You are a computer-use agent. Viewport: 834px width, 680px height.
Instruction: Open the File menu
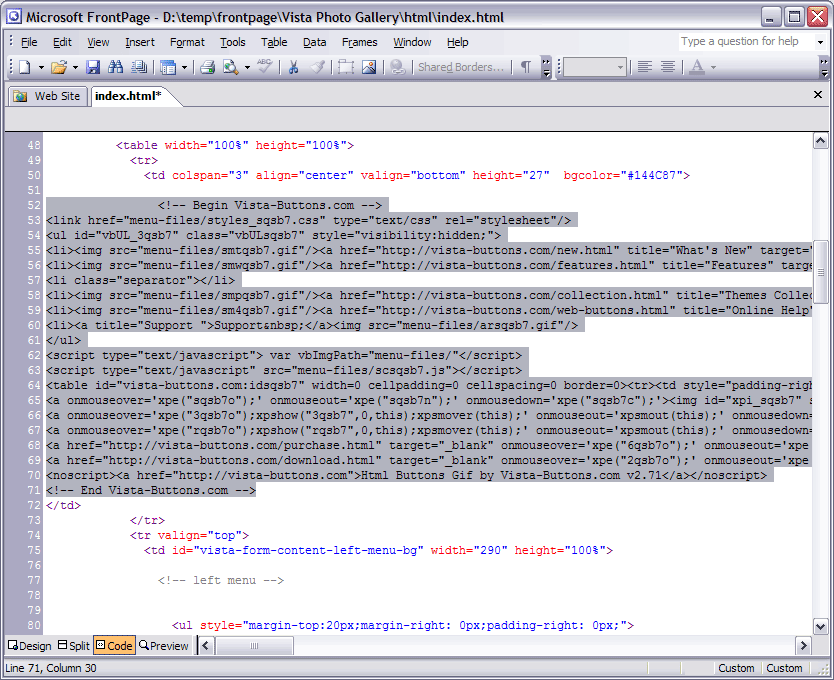pyautogui.click(x=29, y=42)
